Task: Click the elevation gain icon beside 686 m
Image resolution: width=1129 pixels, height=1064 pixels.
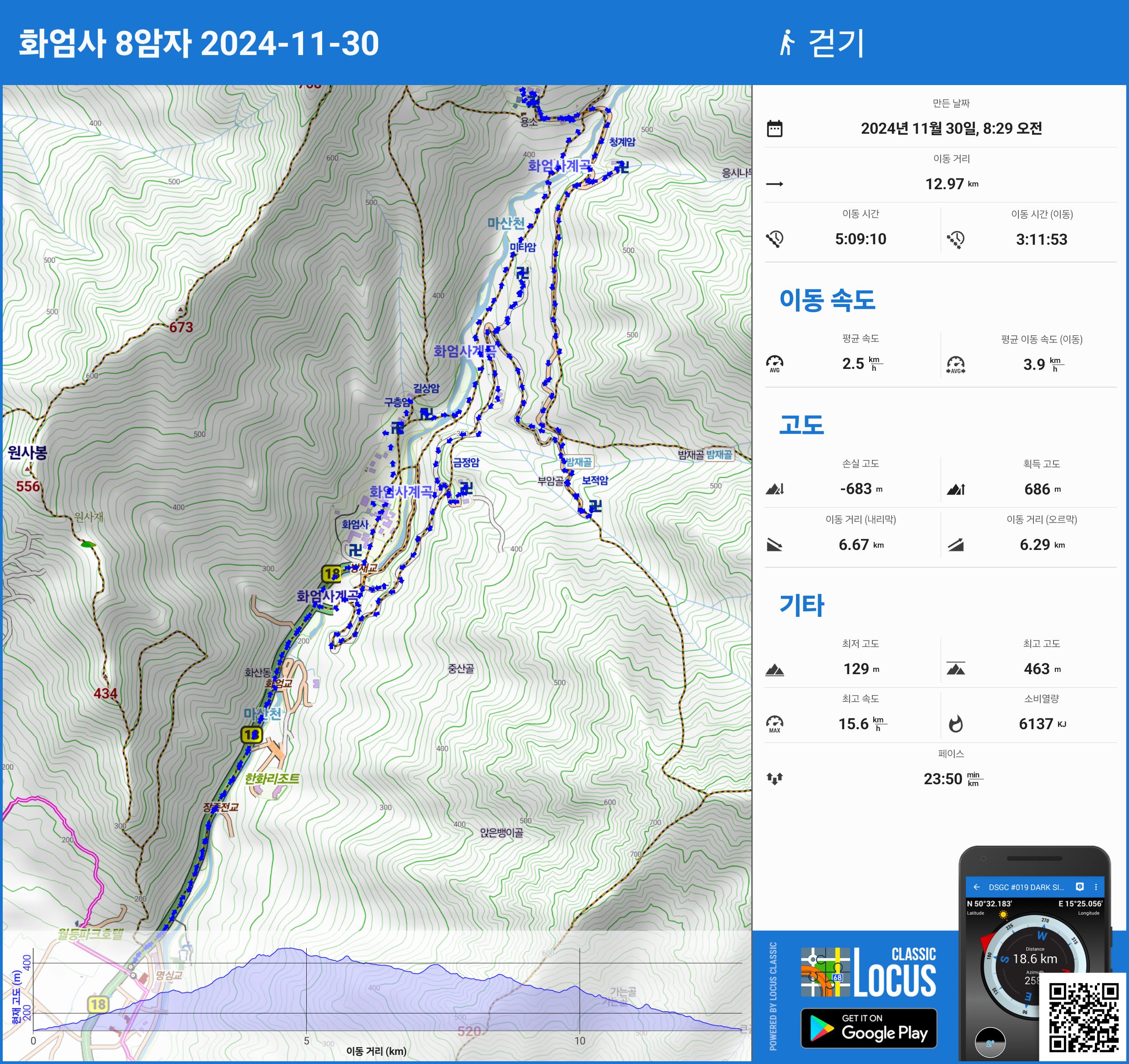Action: 956,489
